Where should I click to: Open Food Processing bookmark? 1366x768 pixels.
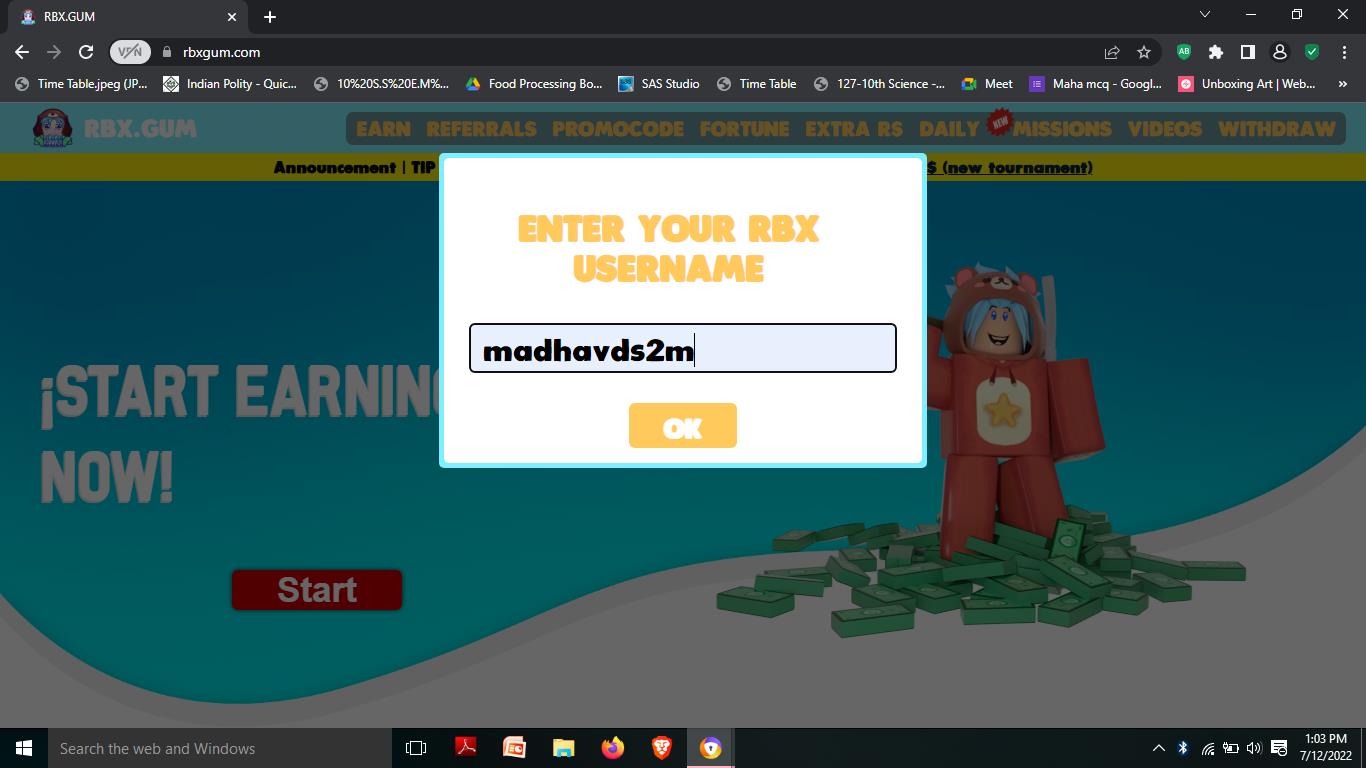(x=534, y=84)
